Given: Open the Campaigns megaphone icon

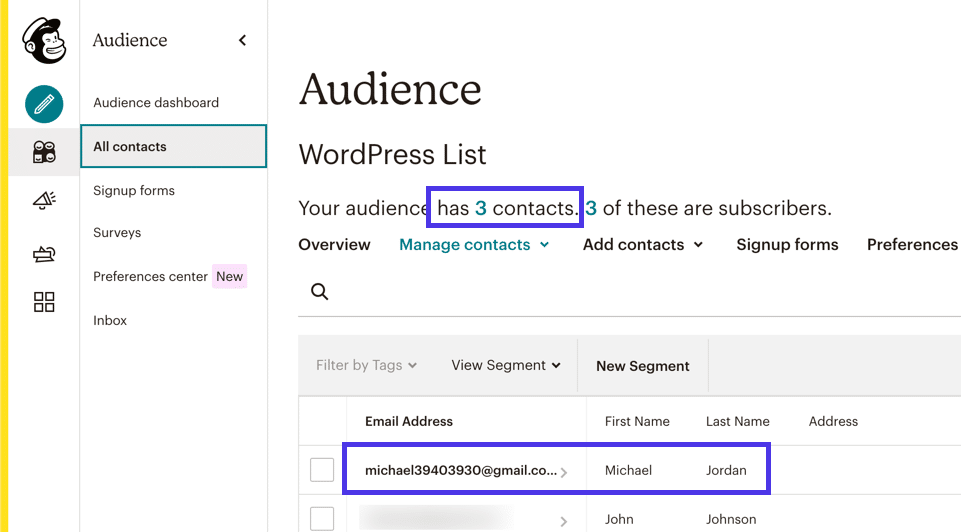Looking at the screenshot, I should 44,201.
